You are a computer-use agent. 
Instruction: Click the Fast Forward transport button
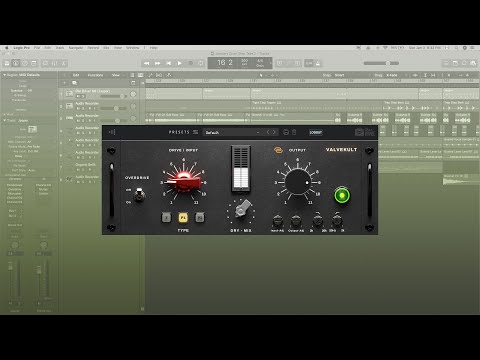tap(158, 63)
